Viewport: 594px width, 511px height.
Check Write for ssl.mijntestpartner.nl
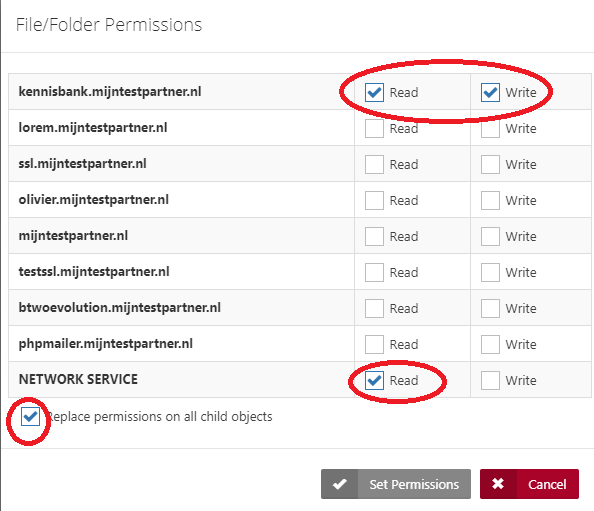(490, 164)
